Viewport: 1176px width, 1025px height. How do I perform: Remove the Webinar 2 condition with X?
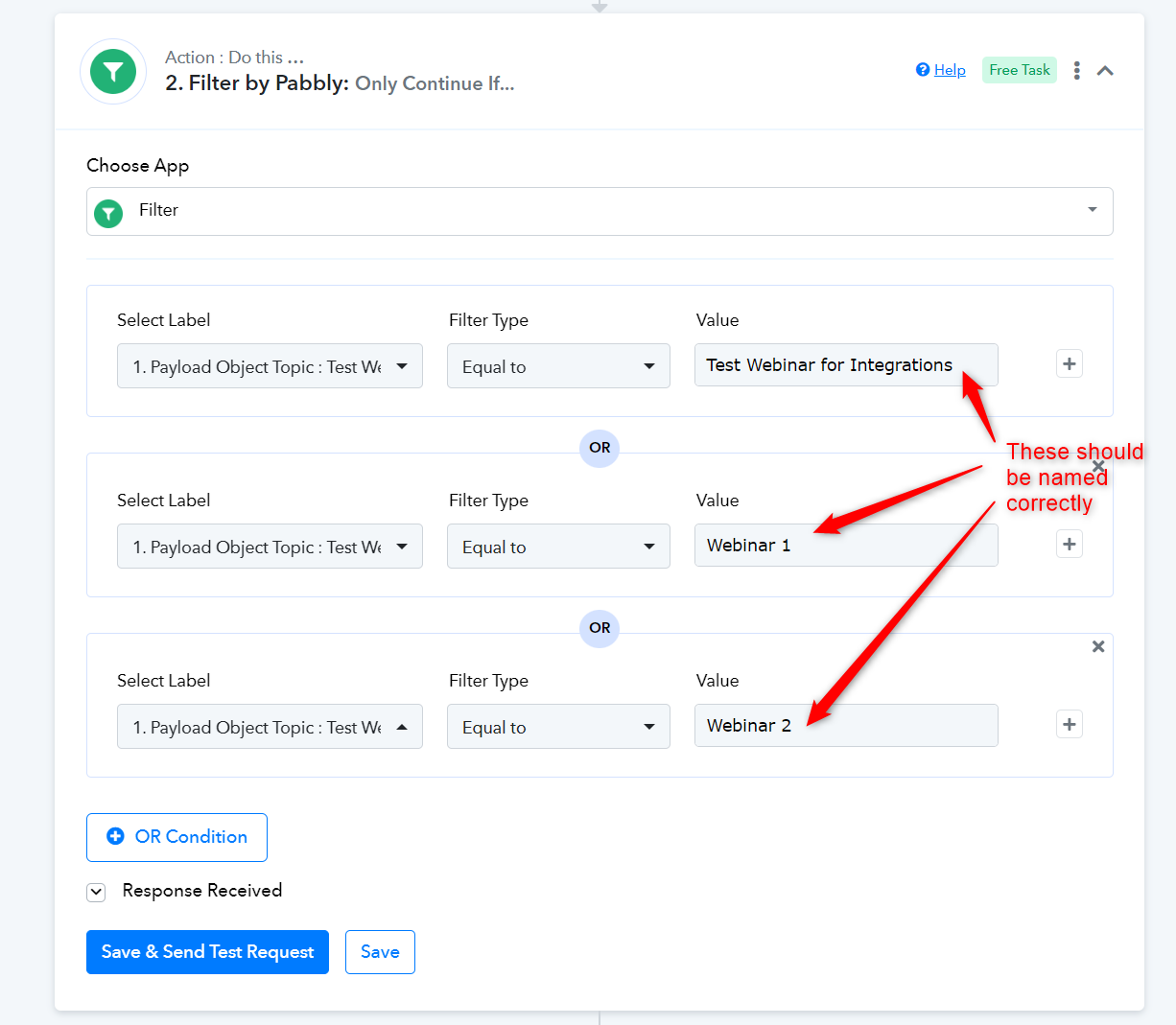pos(1098,646)
